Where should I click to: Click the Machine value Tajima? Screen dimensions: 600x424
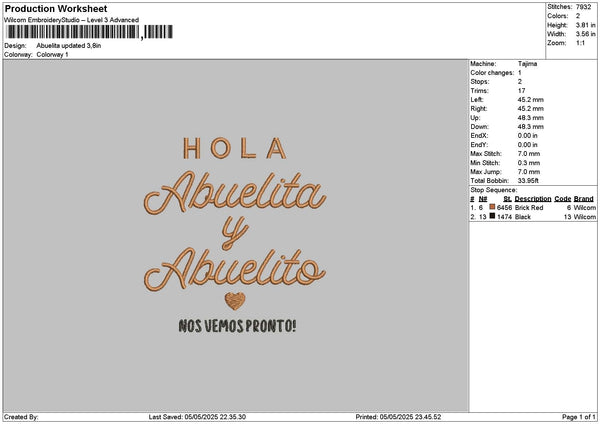pos(526,65)
